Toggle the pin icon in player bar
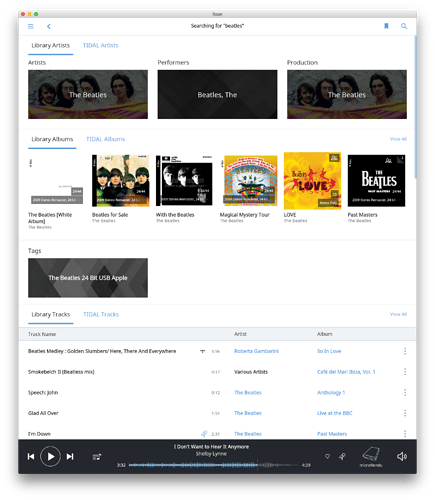Image resolution: width=435 pixels, height=500 pixels. [x=342, y=456]
